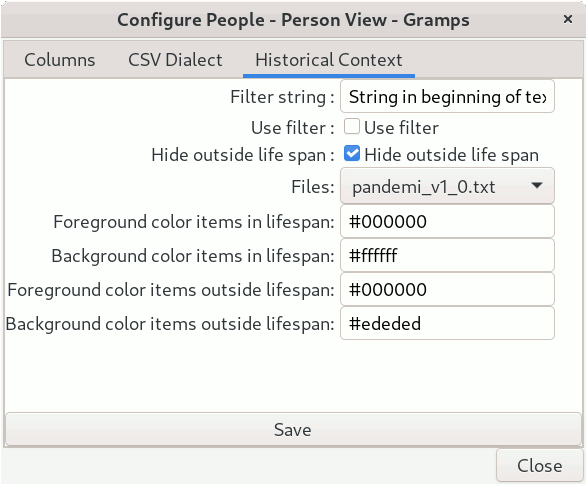Click the Filter string label
This screenshot has height=485, width=587.
(282, 97)
